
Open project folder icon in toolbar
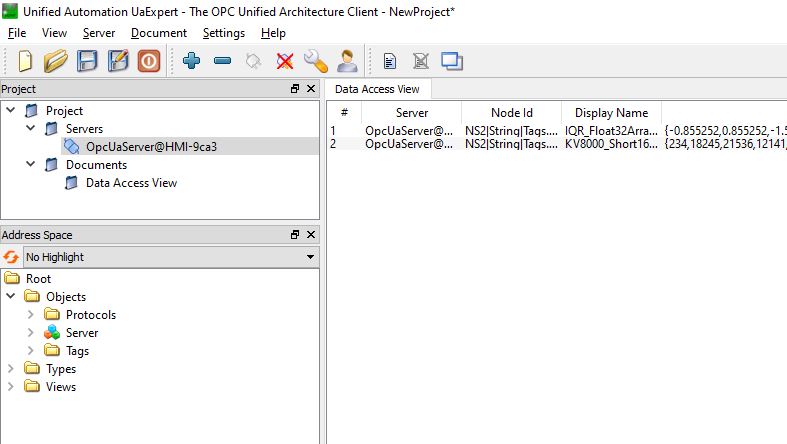click(55, 61)
